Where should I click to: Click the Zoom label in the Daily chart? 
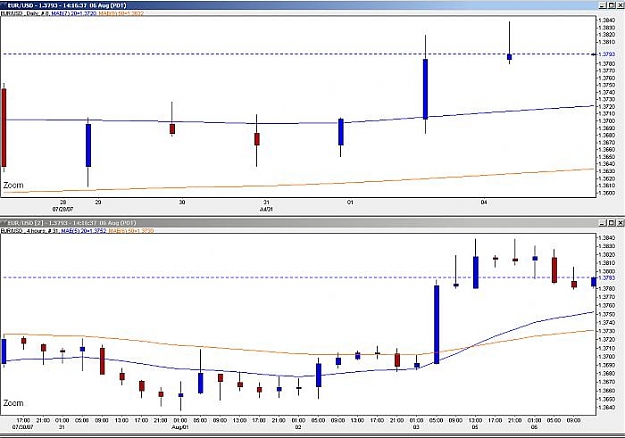point(13,185)
